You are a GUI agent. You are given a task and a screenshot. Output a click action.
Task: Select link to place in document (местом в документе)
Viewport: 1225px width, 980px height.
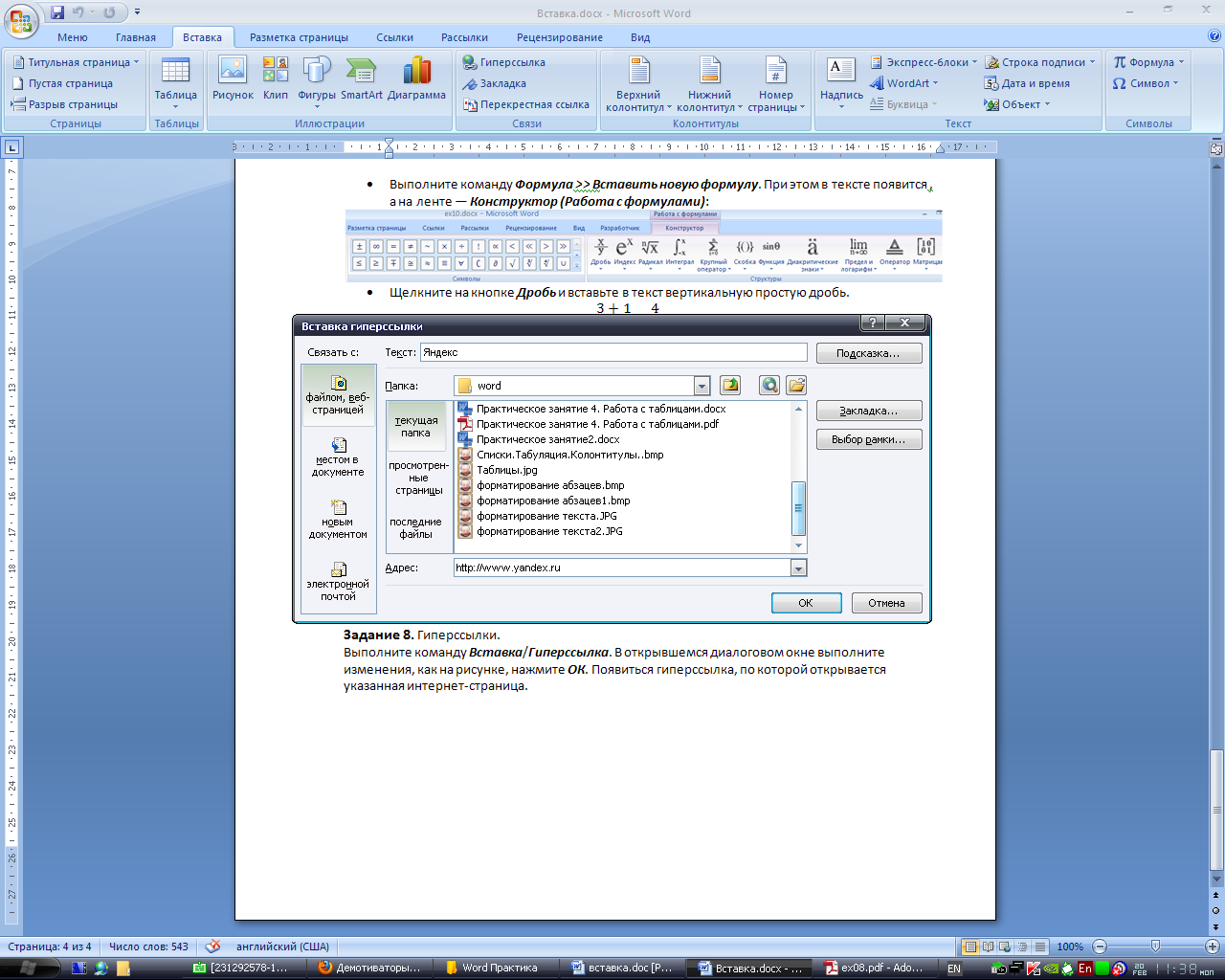coord(338,457)
